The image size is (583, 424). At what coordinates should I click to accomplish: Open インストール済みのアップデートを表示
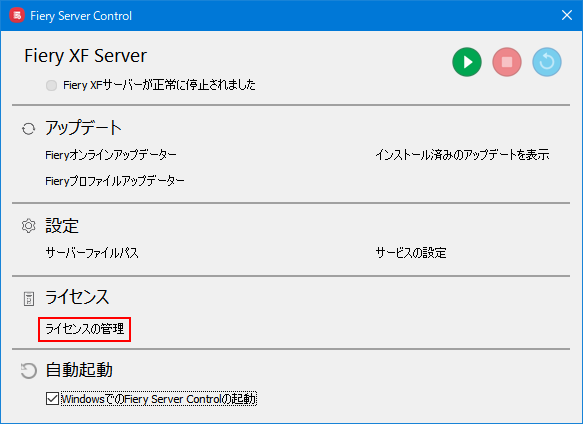pyautogui.click(x=462, y=155)
